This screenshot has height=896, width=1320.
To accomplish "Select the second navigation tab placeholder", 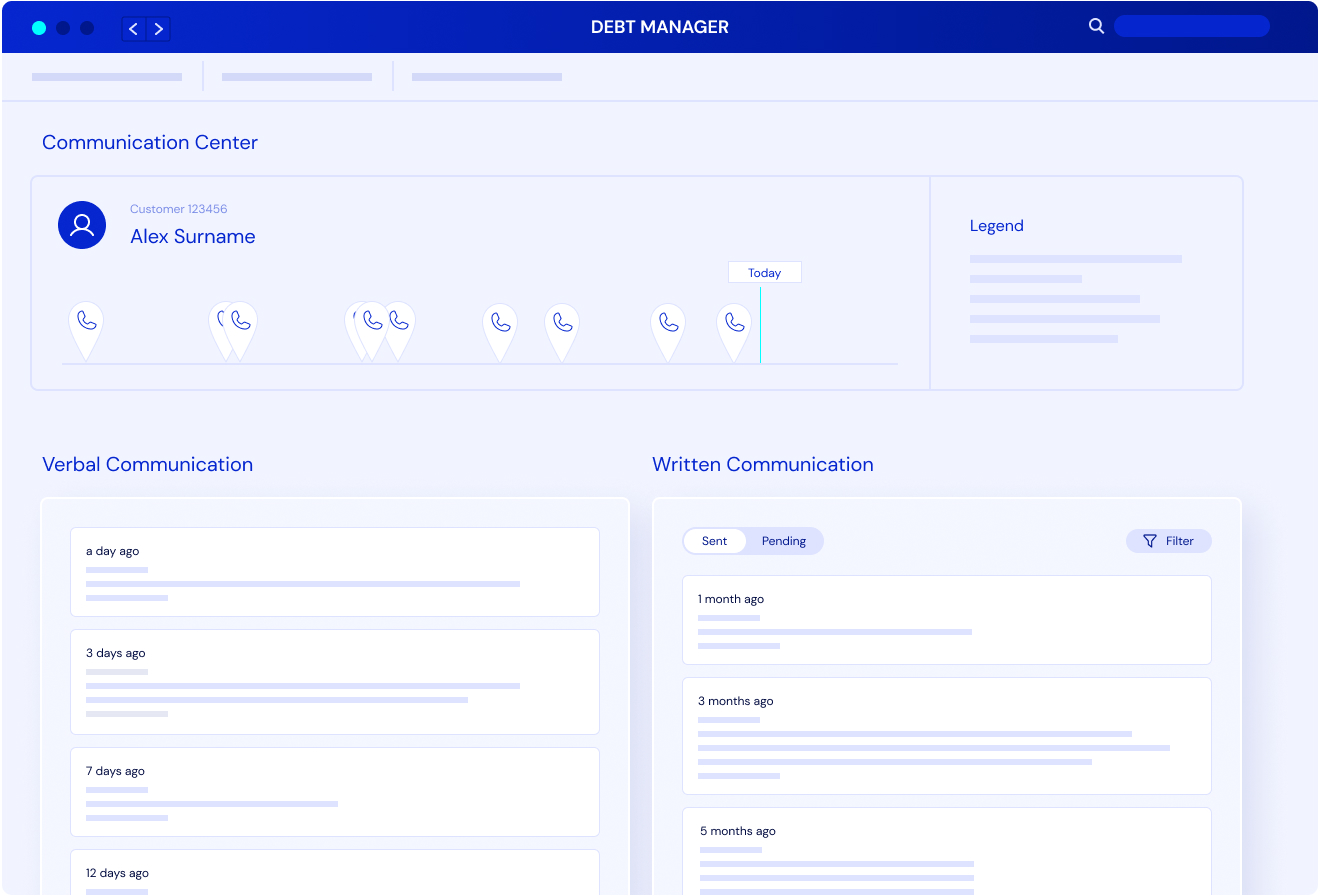I will click(297, 77).
